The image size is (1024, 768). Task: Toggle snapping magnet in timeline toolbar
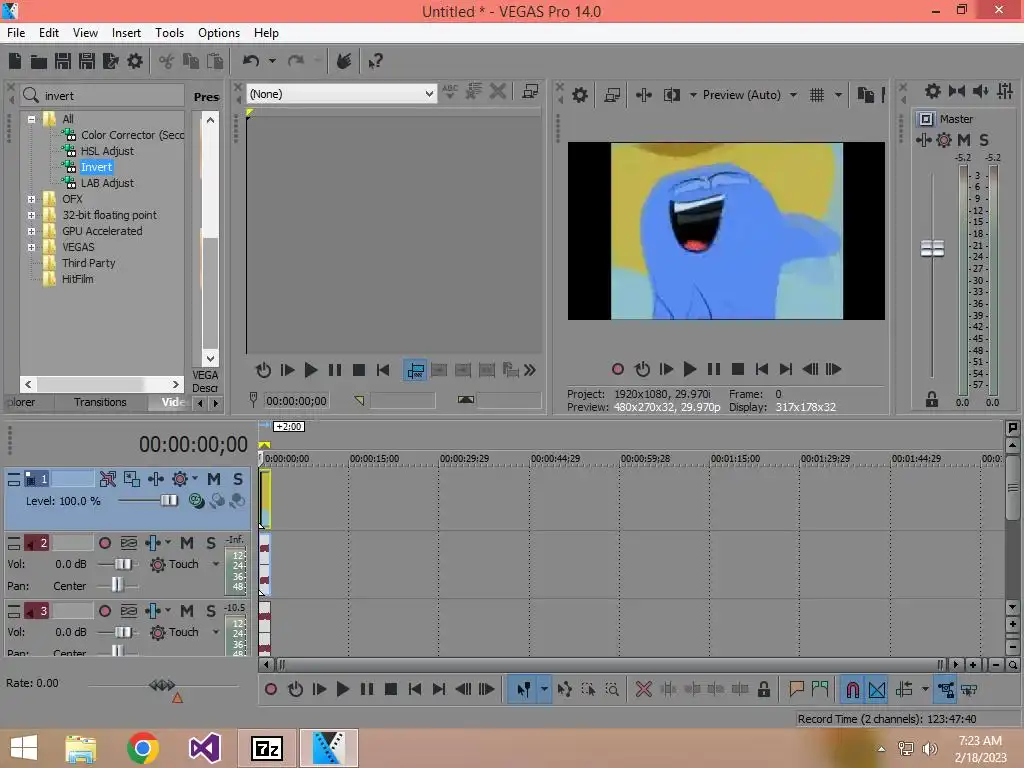point(852,690)
